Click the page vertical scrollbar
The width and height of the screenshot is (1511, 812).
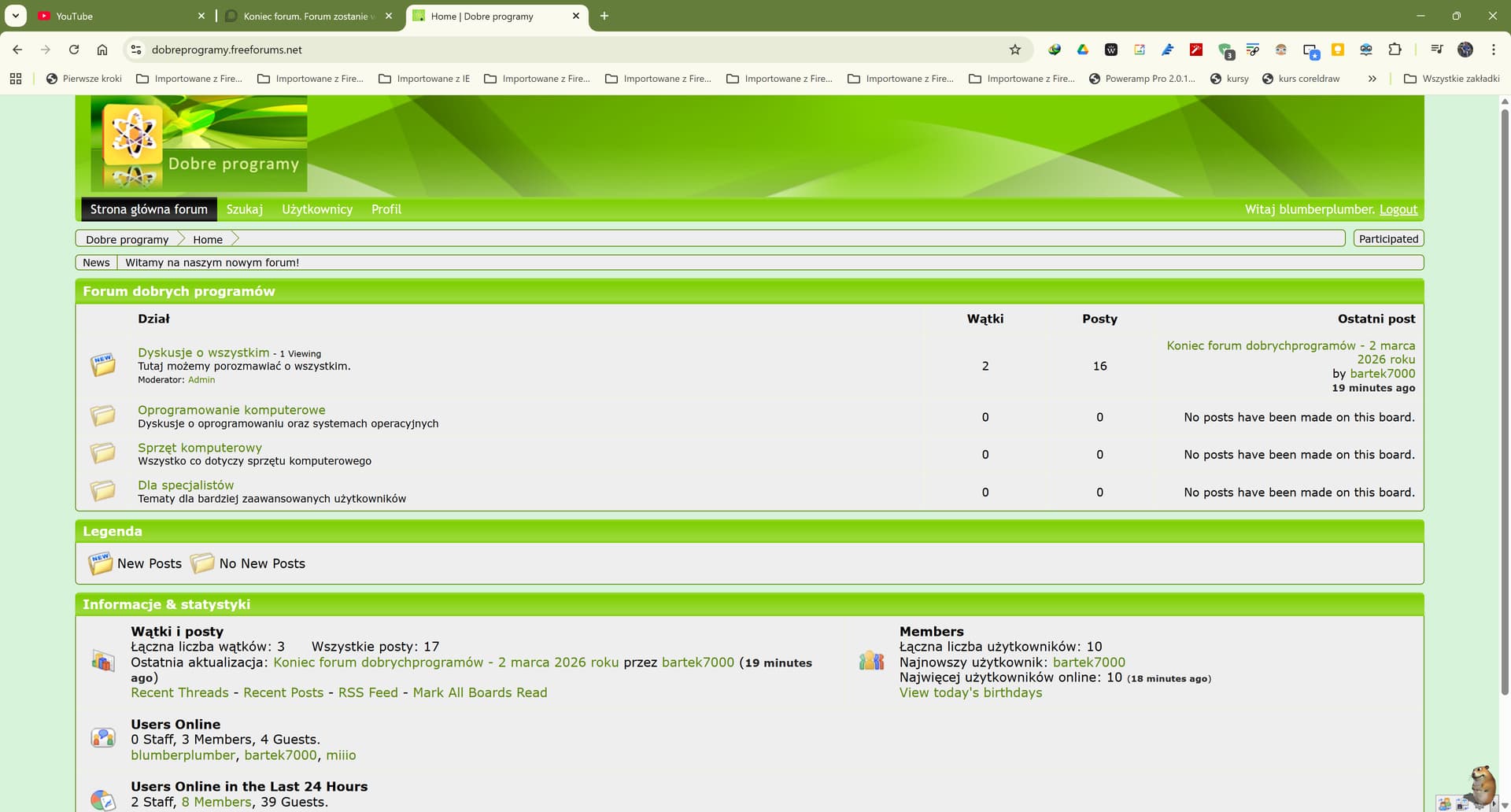click(1505, 393)
